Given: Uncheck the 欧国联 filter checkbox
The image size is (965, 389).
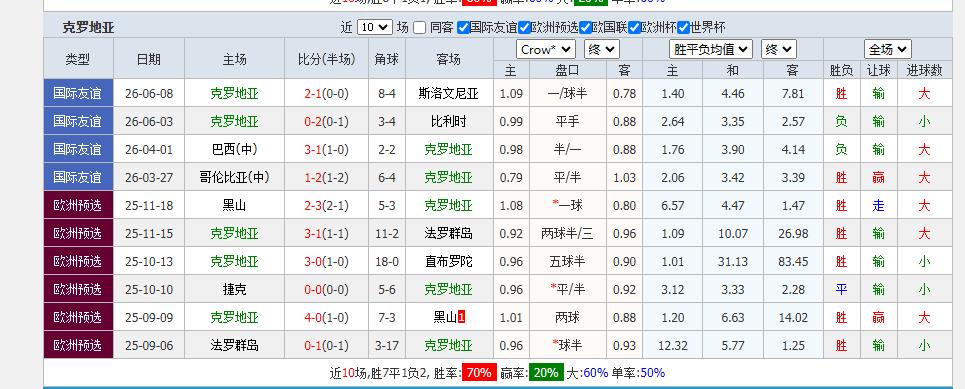Looking at the screenshot, I should (x=585, y=28).
